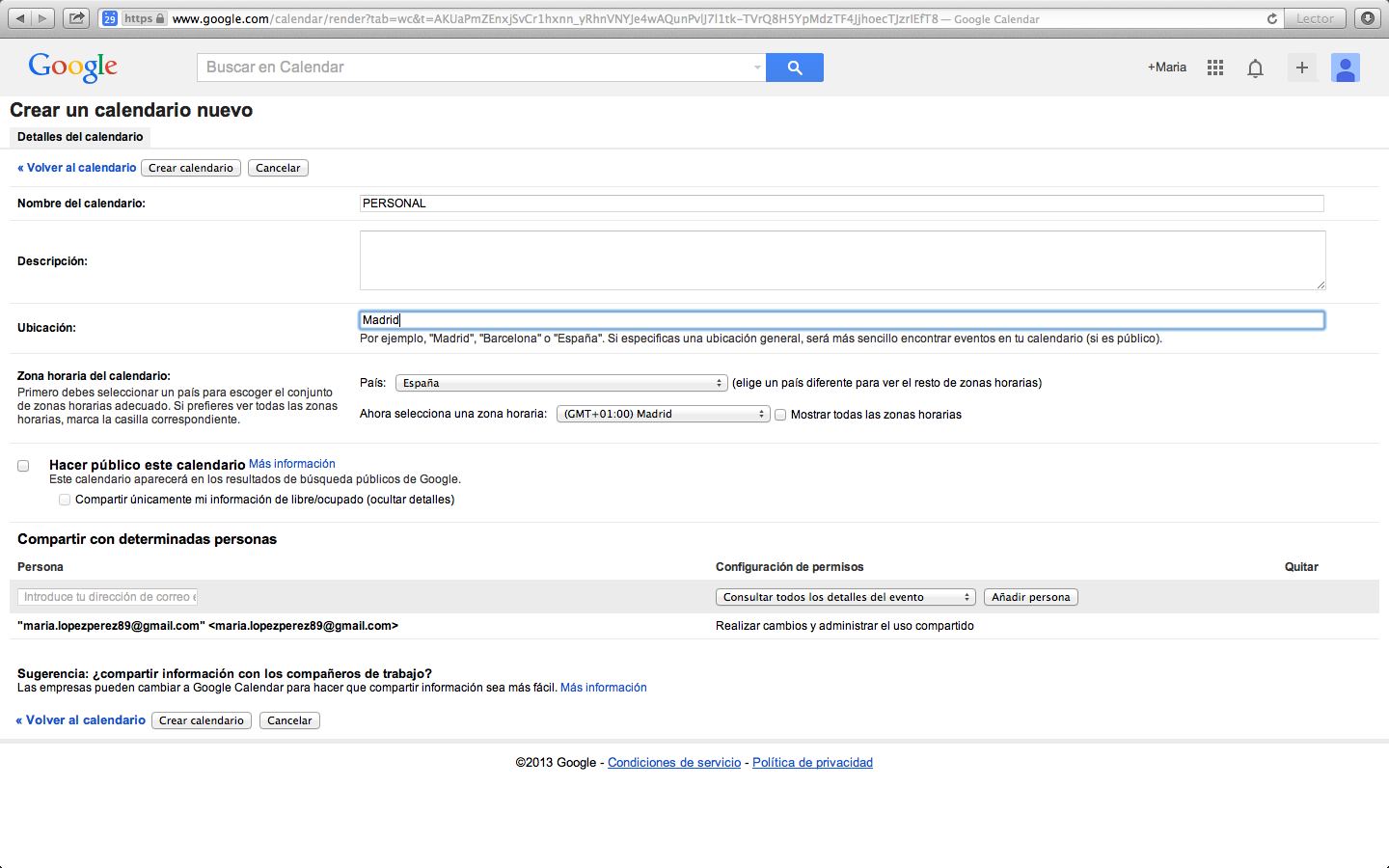Check Mostrar todas las zonas horarias
Image resolution: width=1389 pixels, height=868 pixels.
click(x=780, y=415)
